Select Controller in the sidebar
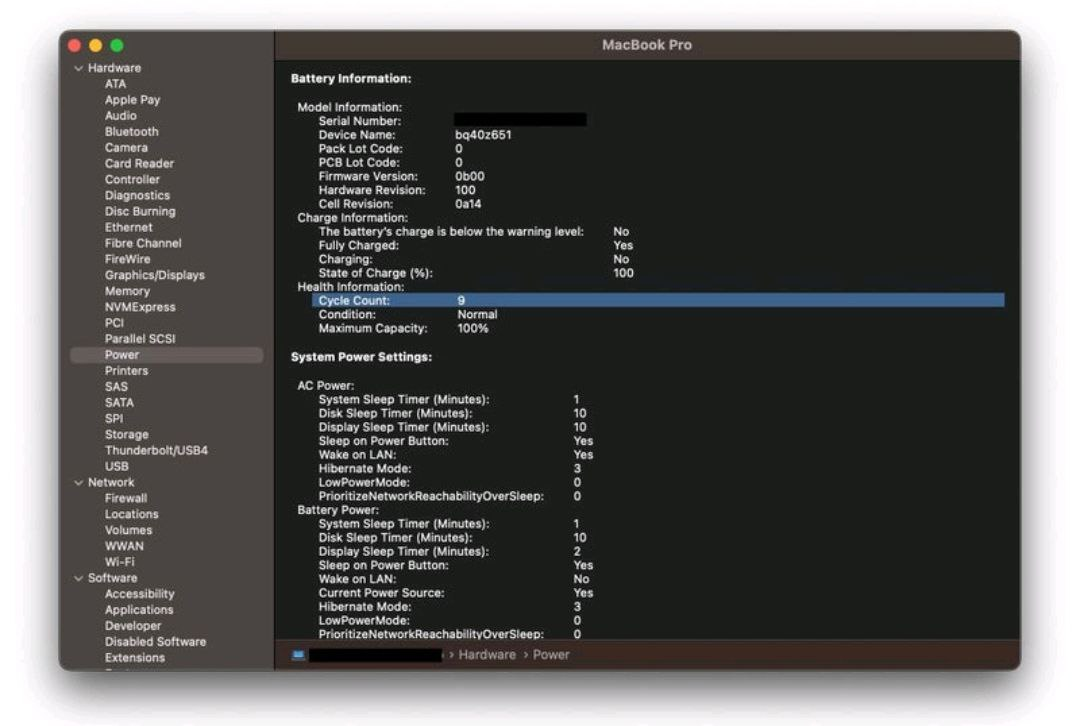 [132, 179]
